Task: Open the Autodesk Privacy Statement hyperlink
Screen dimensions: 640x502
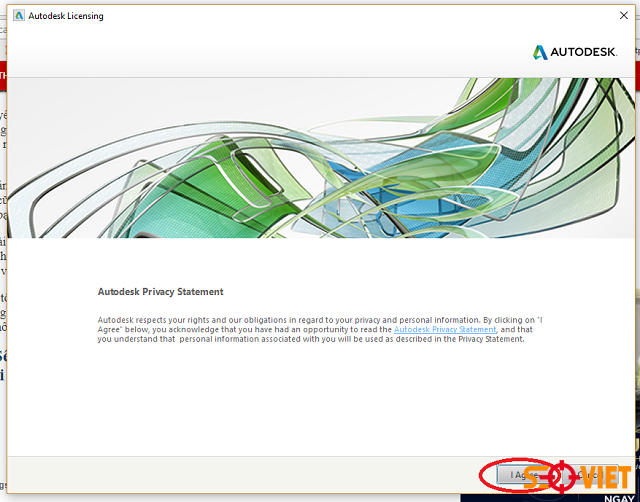Action: pyautogui.click(x=445, y=329)
